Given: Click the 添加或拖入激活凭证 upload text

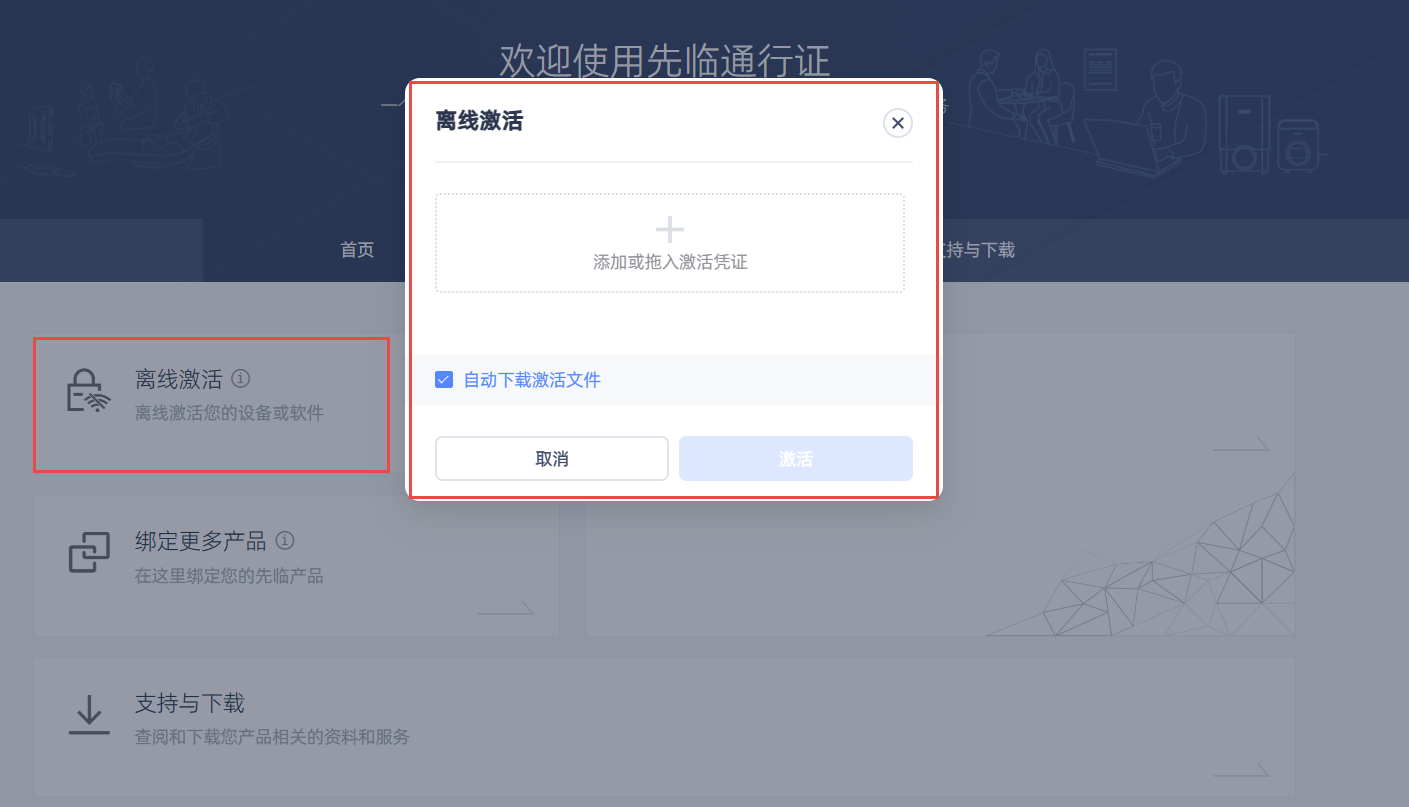Looking at the screenshot, I should click(669, 262).
